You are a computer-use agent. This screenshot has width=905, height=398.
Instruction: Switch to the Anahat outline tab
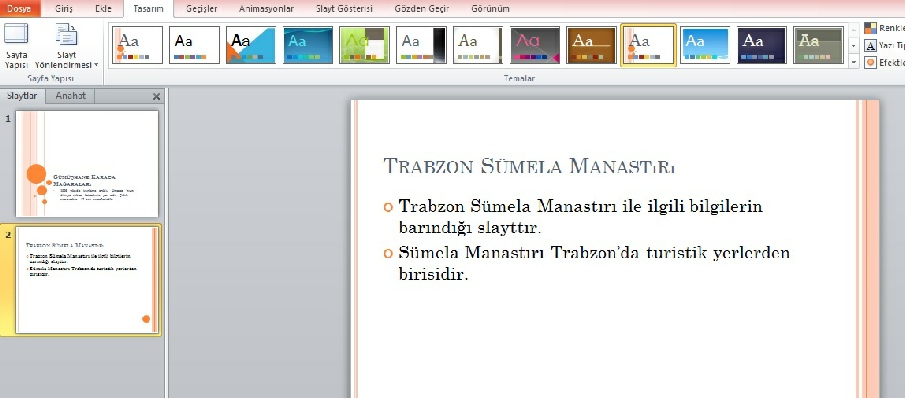pos(70,96)
